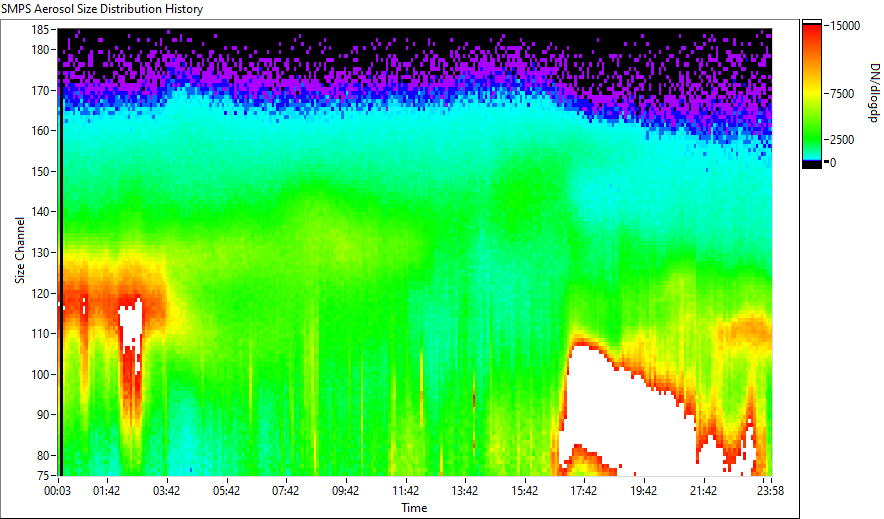The width and height of the screenshot is (884, 519).
Task: Click the 17:42 time tick label
Action: tap(584, 491)
